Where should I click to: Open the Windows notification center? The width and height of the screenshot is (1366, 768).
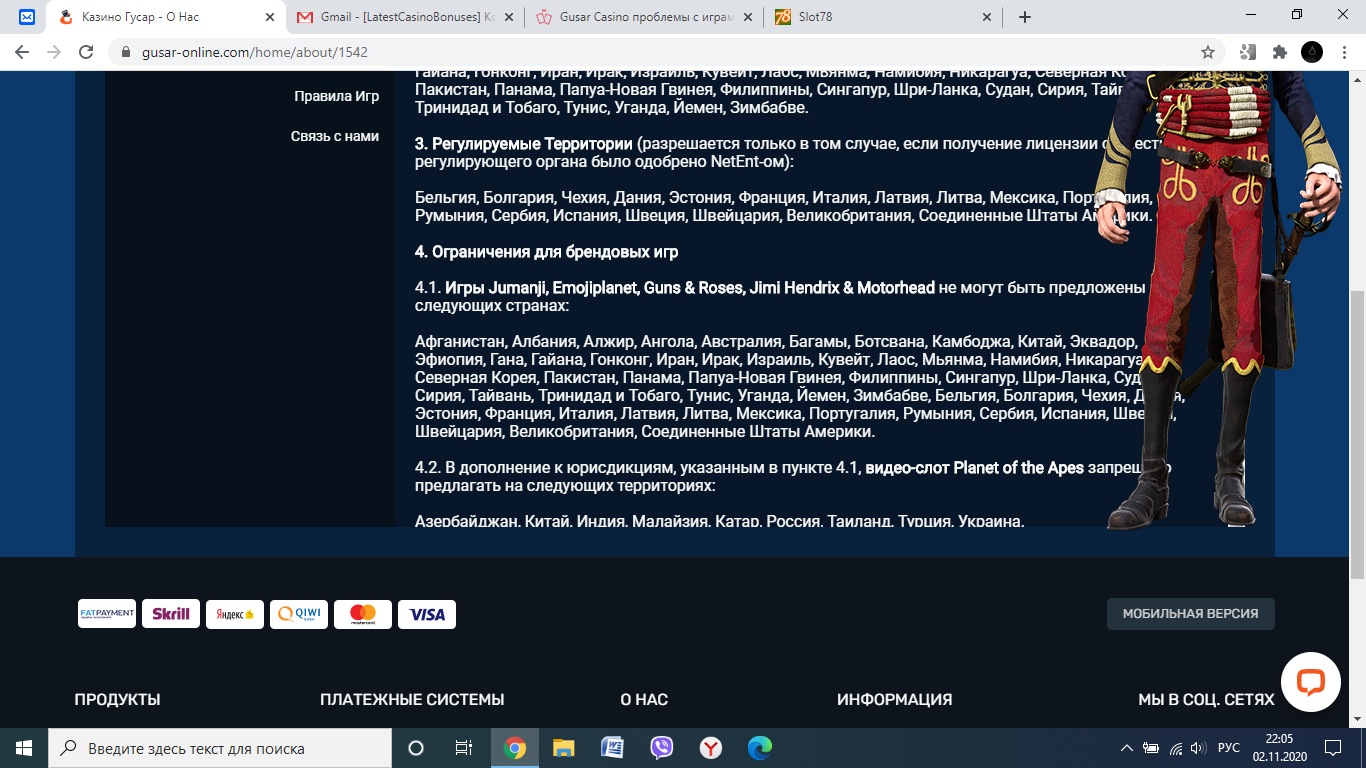click(1333, 748)
